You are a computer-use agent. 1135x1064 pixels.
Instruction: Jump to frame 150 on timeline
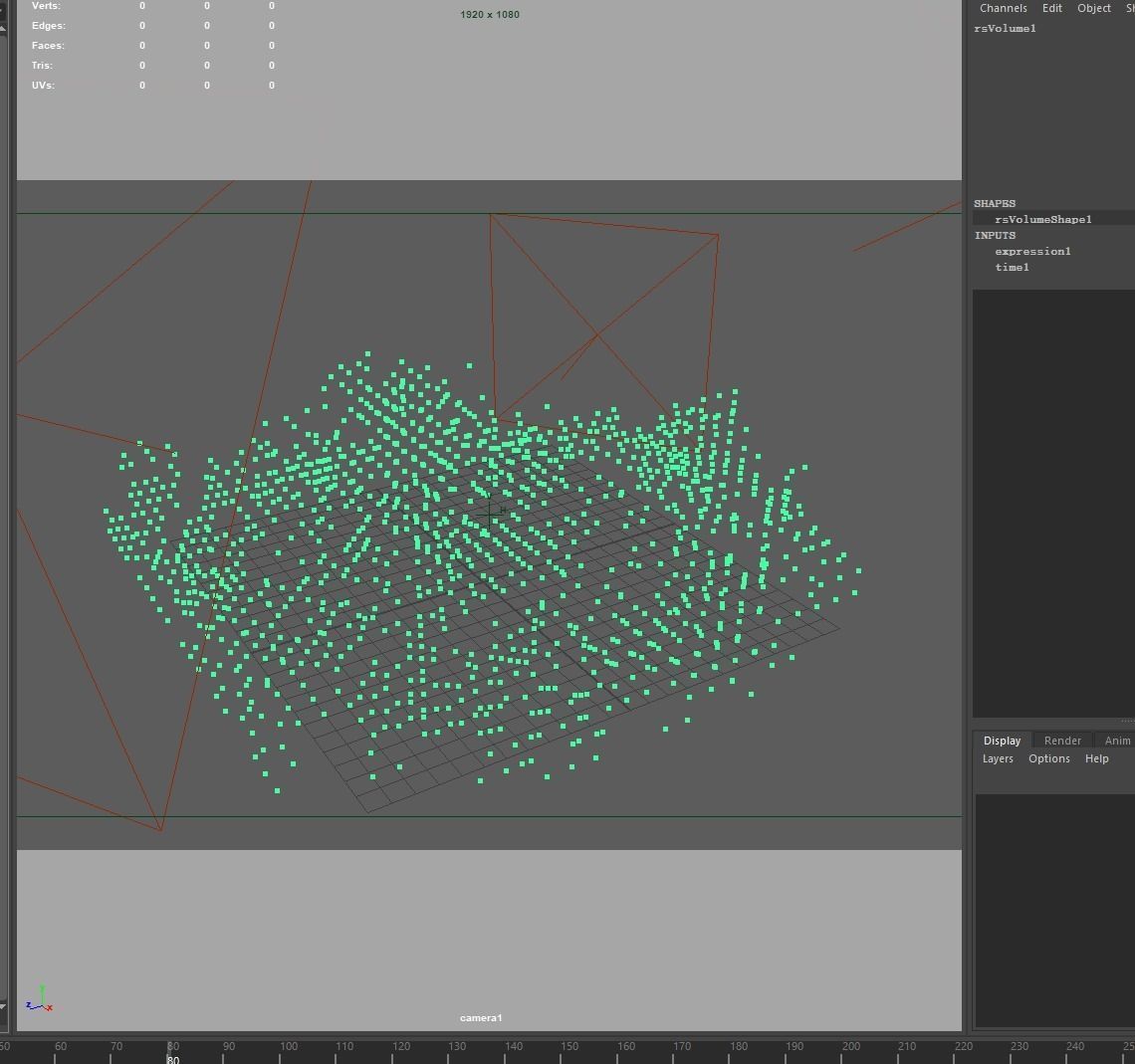[x=569, y=1046]
